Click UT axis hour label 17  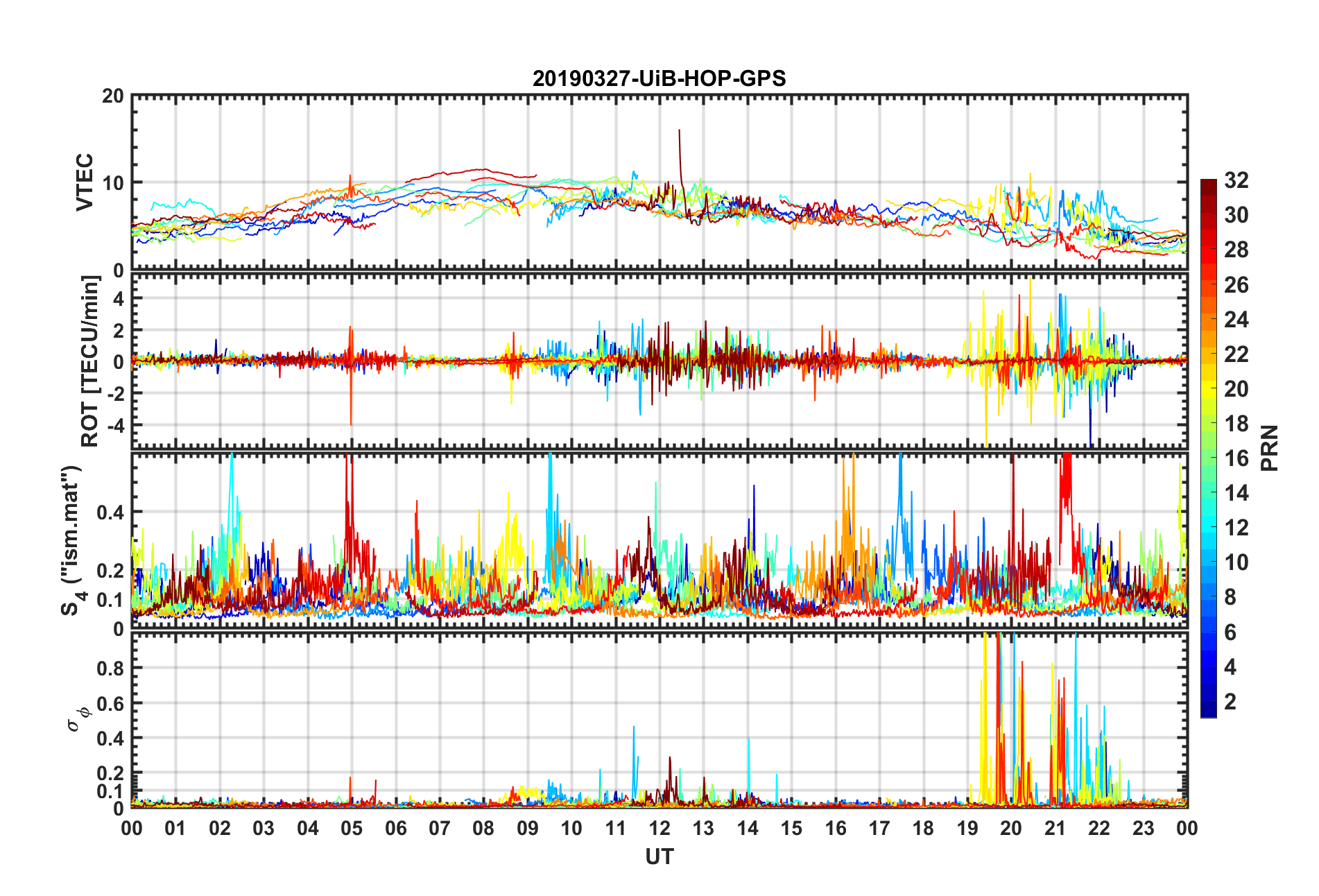879,828
